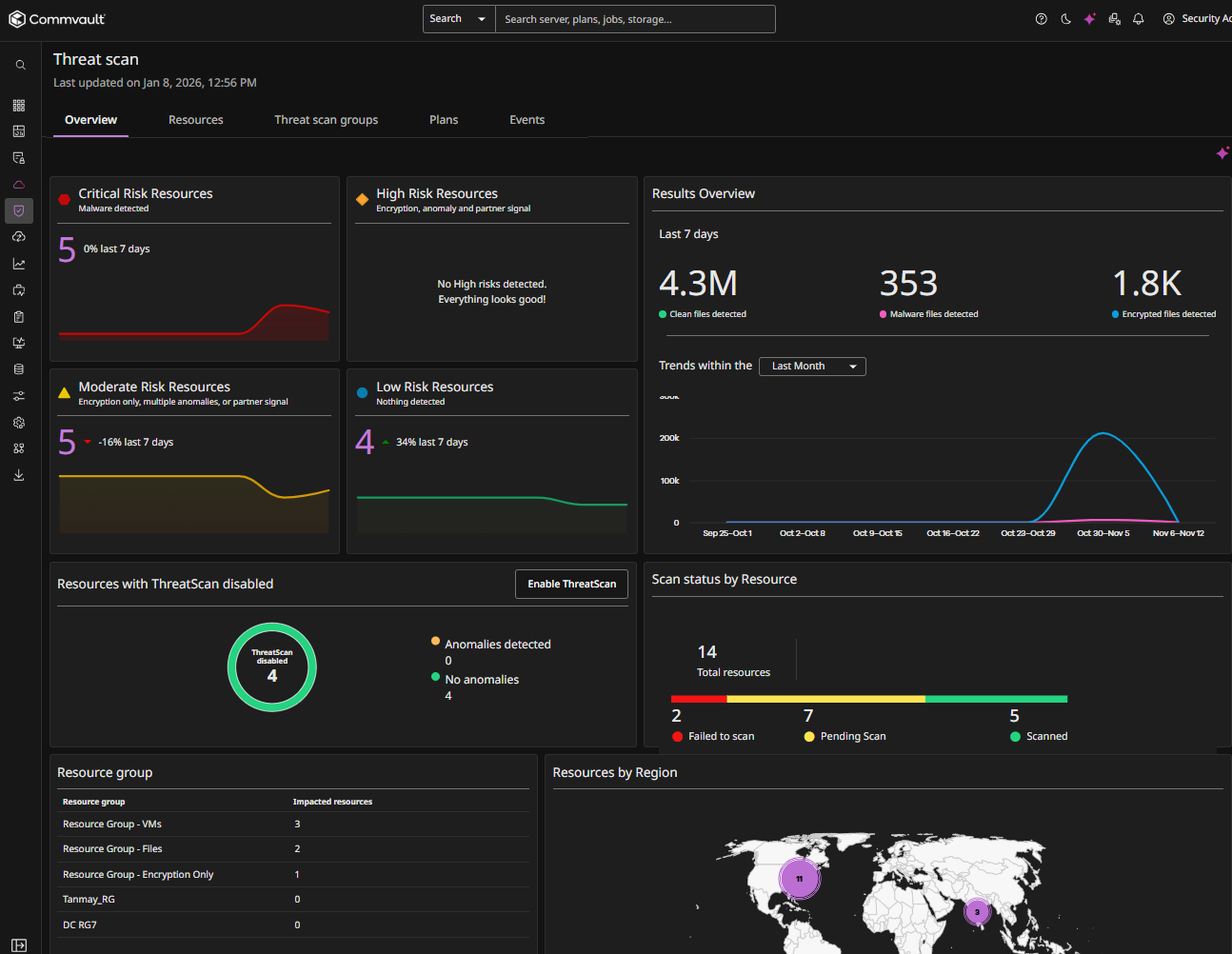
Task: Click the yellow Pending Scan bar segment
Action: (x=826, y=699)
